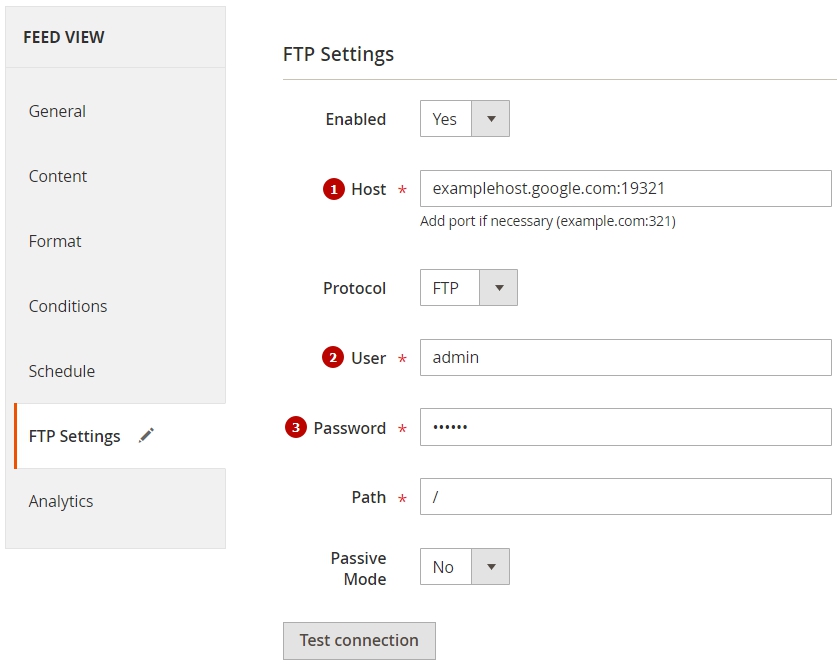Image resolution: width=837 pixels, height=666 pixels.
Task: Open the Passive Mode dropdown arrow
Action: (x=491, y=566)
